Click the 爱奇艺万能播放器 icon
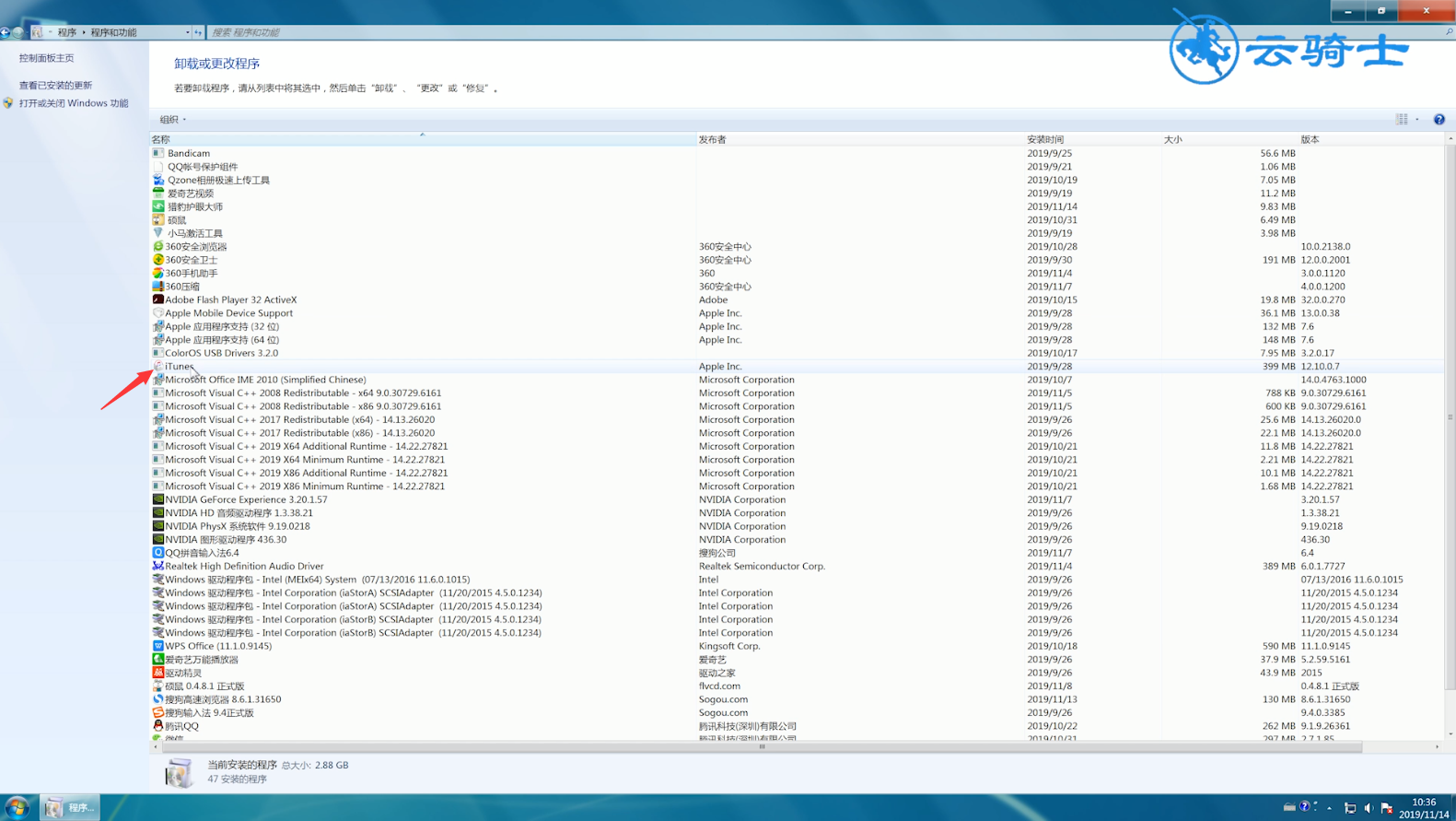The image size is (1456, 821). pos(158,659)
